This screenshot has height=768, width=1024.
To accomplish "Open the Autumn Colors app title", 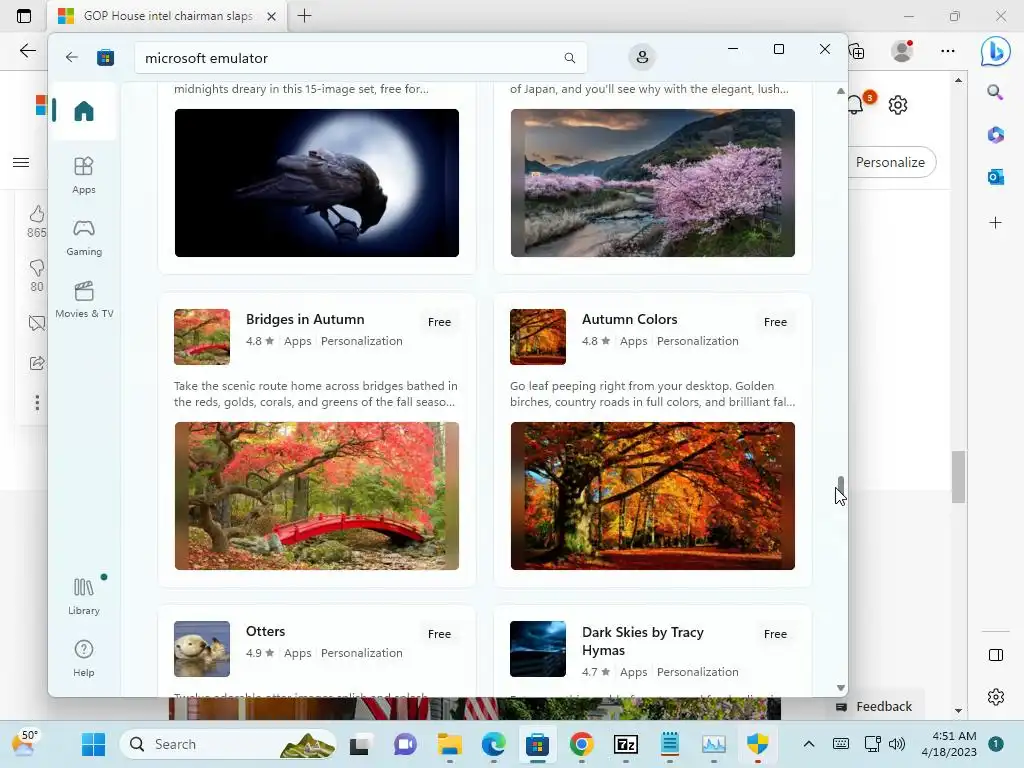I will click(630, 319).
